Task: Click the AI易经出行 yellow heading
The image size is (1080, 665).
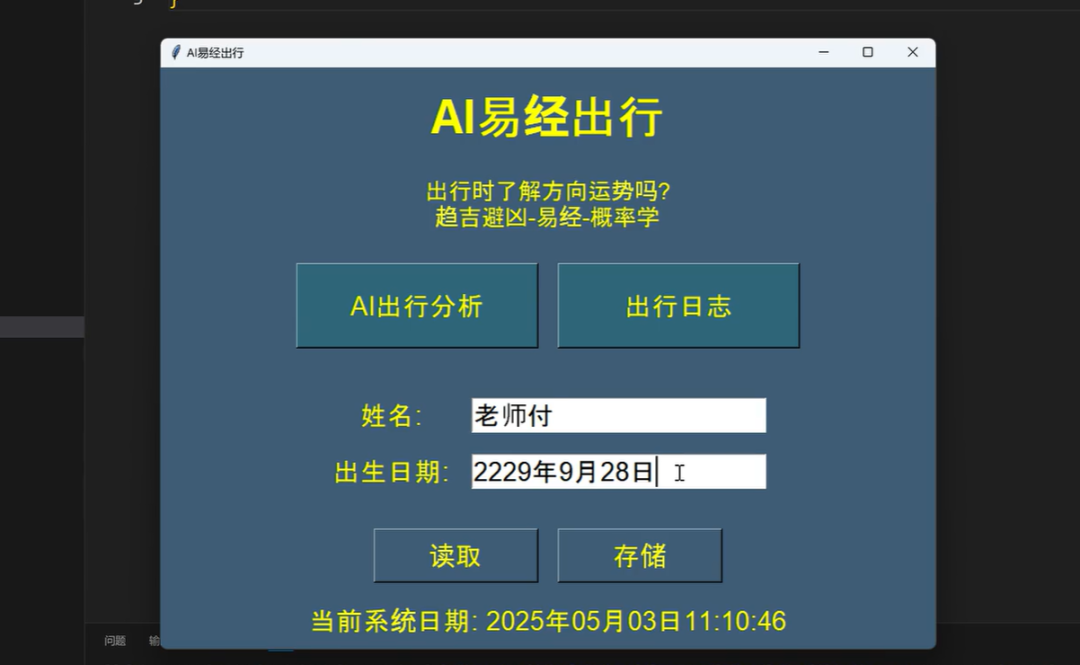Action: point(547,116)
